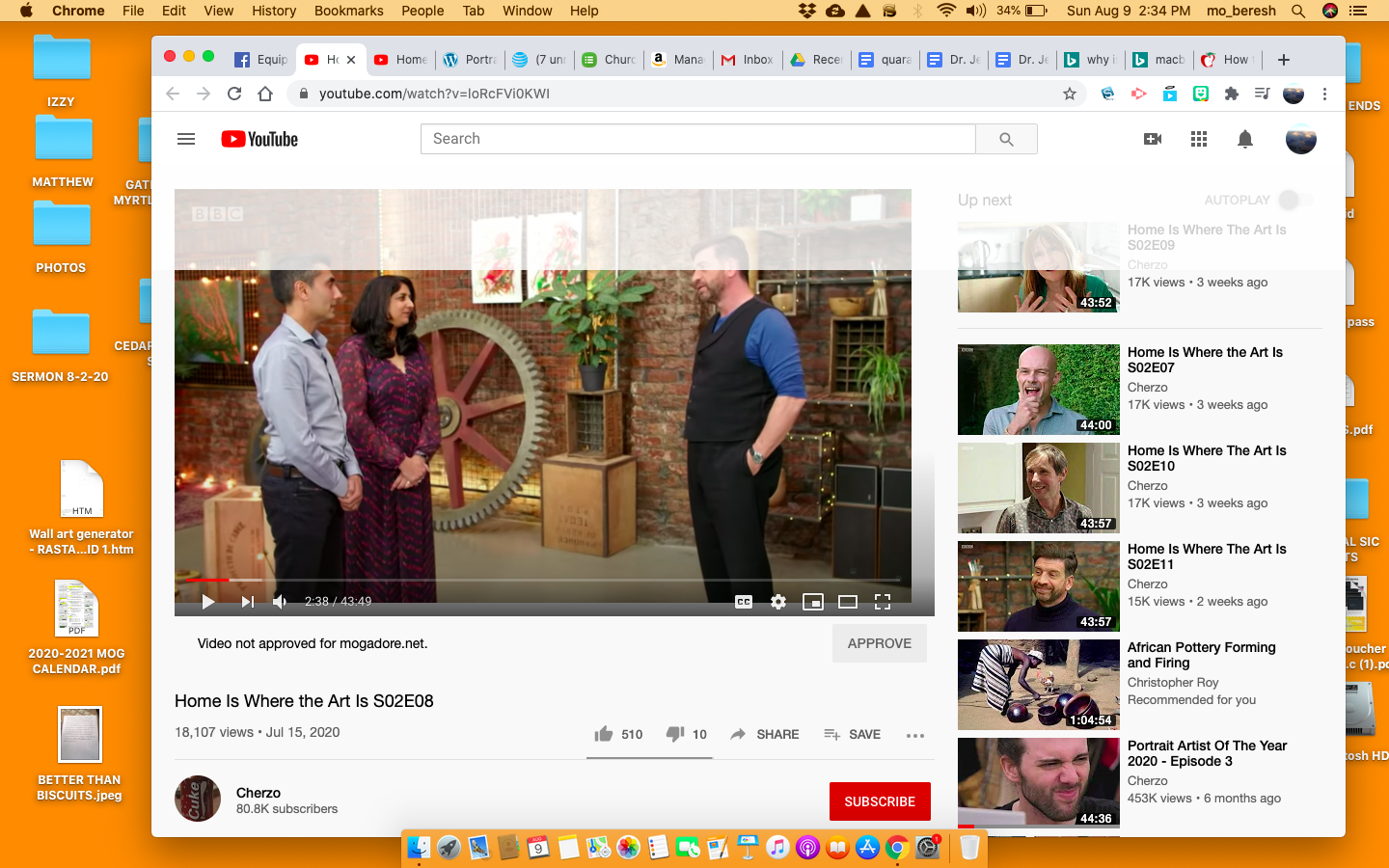This screenshot has width=1389, height=868.
Task: Open Spotlight search in menu bar
Action: coord(1298,11)
